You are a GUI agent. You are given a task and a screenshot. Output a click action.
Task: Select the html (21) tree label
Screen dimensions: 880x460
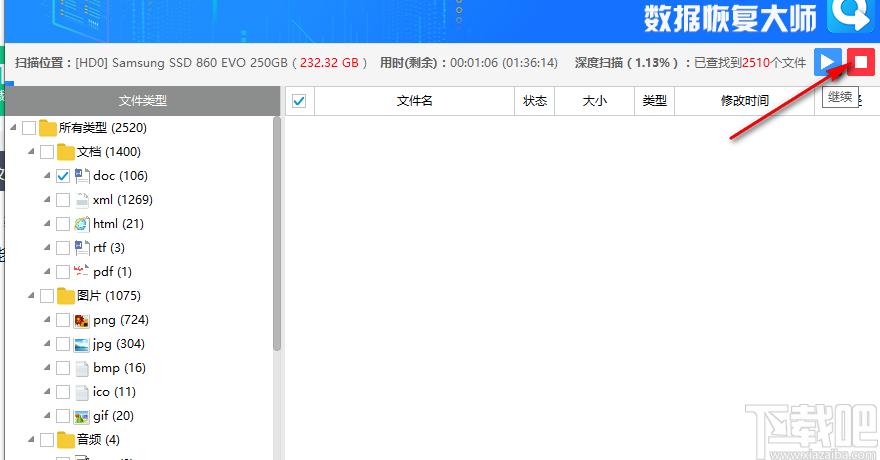[x=118, y=224]
